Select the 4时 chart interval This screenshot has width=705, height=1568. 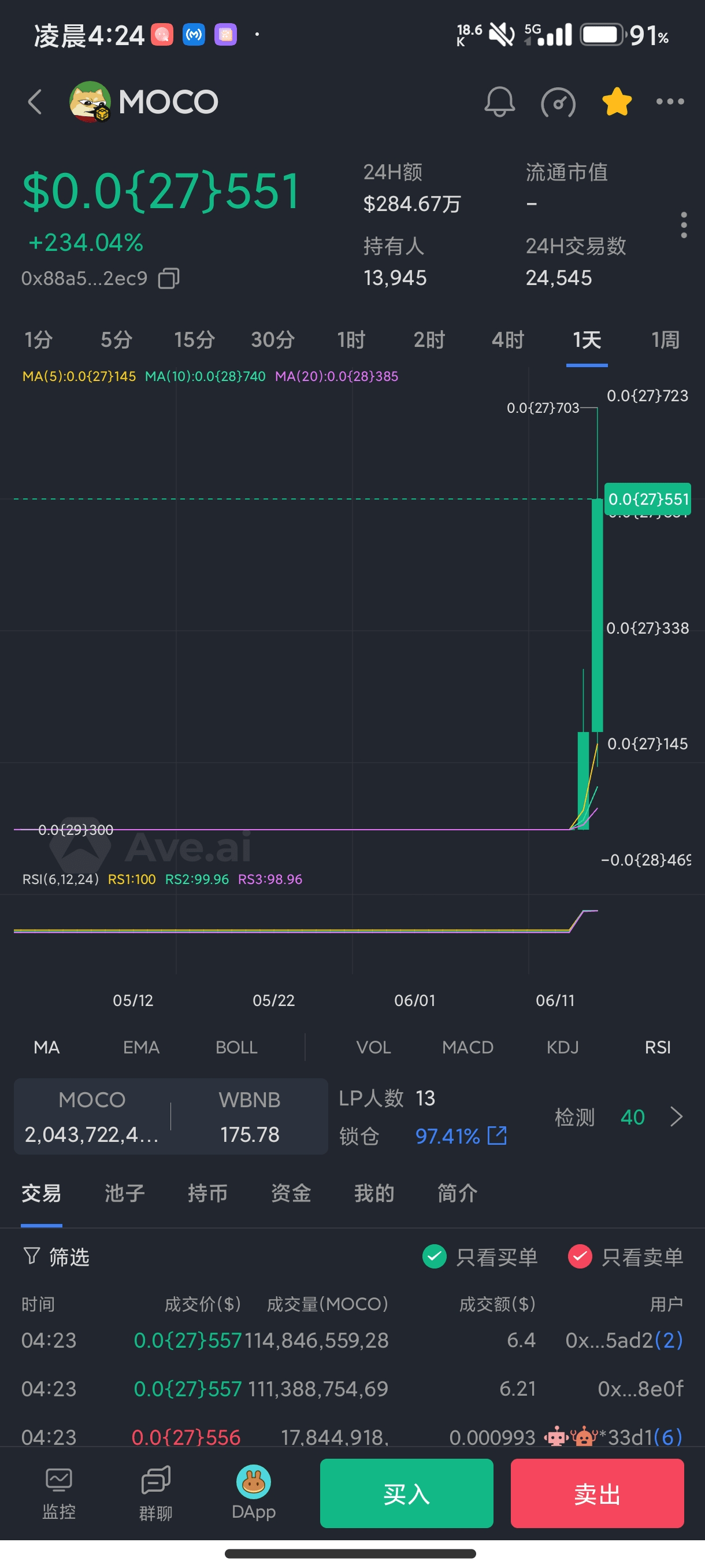508,339
